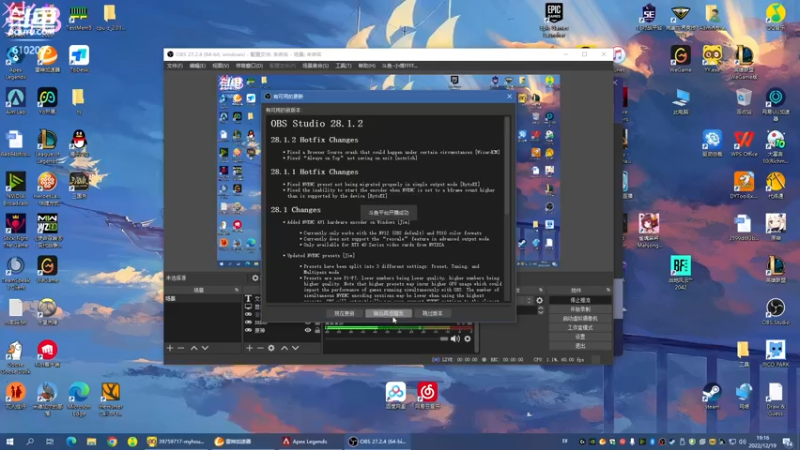Open Epic Games Launcher desktop icon
This screenshot has width=800, height=450.
click(x=554, y=20)
